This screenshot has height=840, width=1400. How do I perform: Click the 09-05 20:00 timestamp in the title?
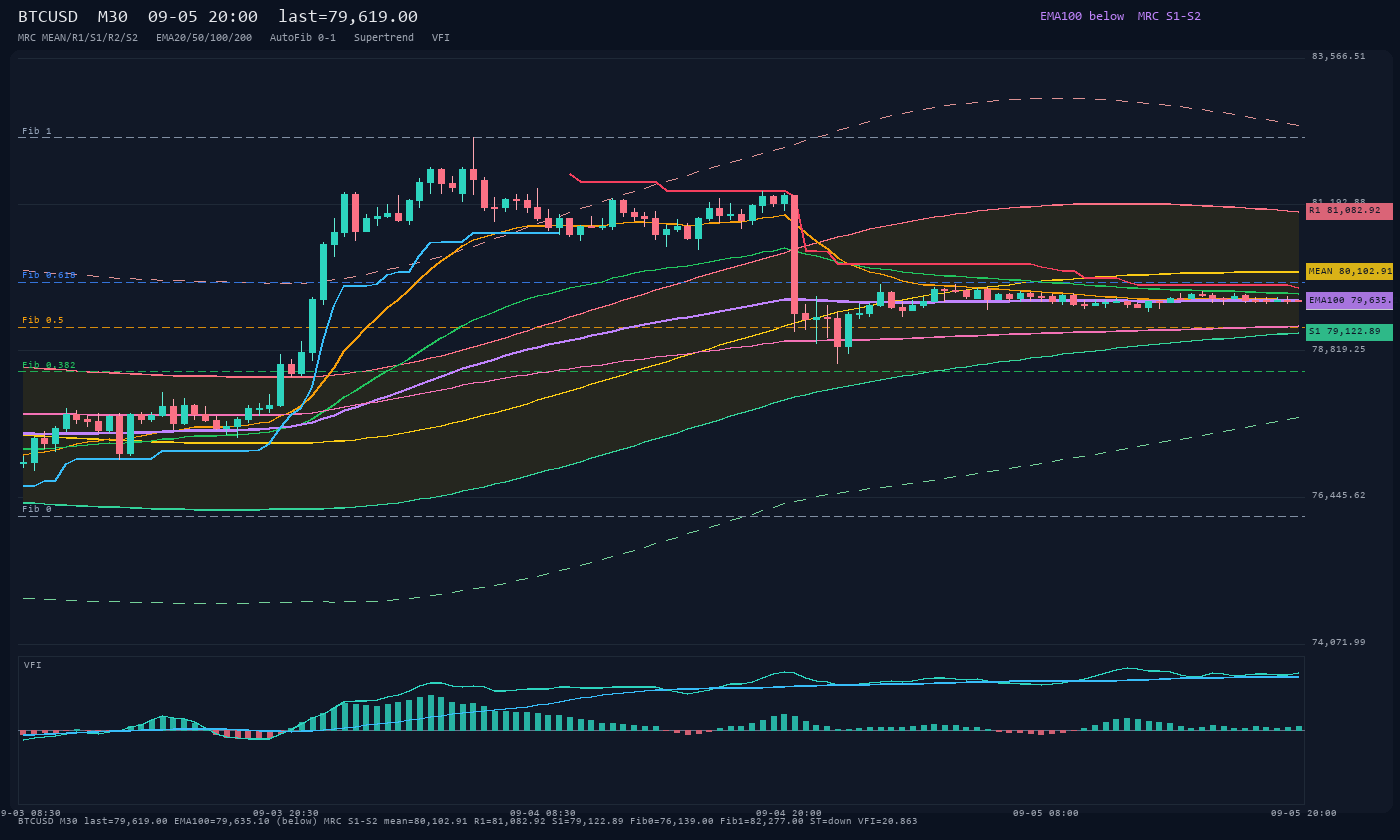click(x=203, y=16)
